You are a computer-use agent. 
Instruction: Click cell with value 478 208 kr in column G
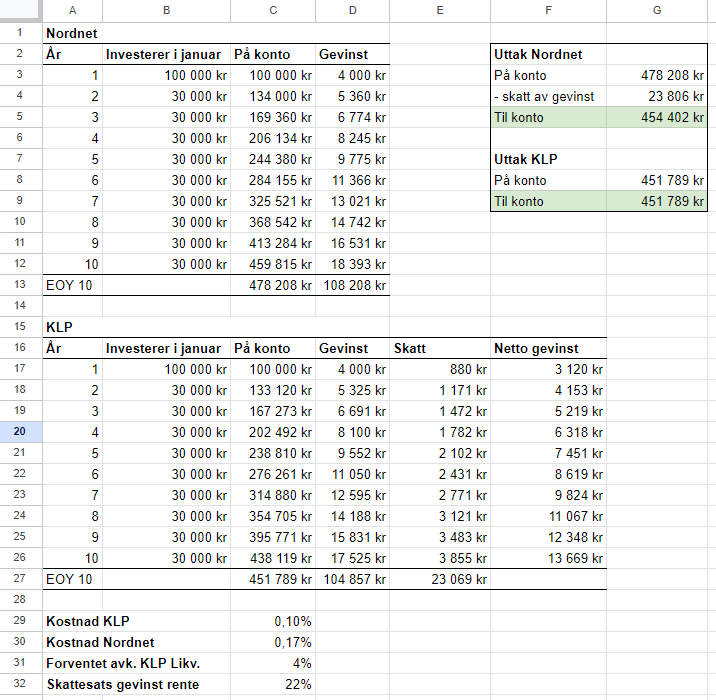657,75
